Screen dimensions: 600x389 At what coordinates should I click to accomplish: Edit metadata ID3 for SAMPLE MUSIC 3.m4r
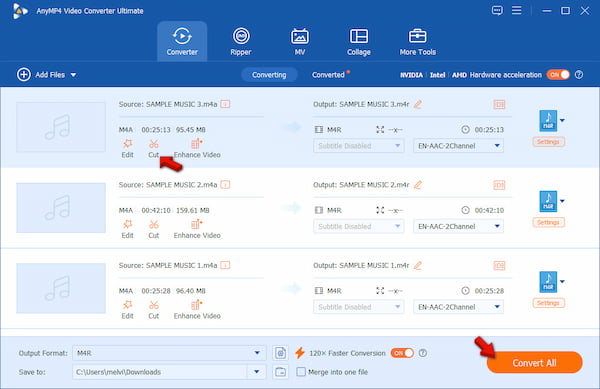(x=499, y=104)
